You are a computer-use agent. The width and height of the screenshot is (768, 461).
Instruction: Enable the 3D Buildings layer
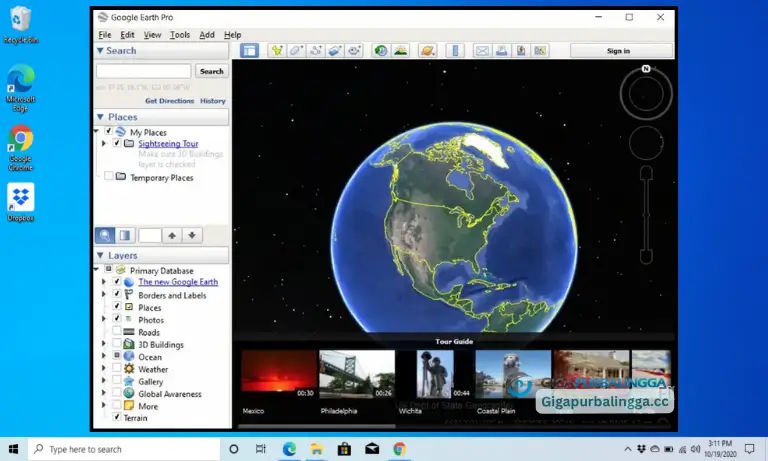[x=117, y=343]
